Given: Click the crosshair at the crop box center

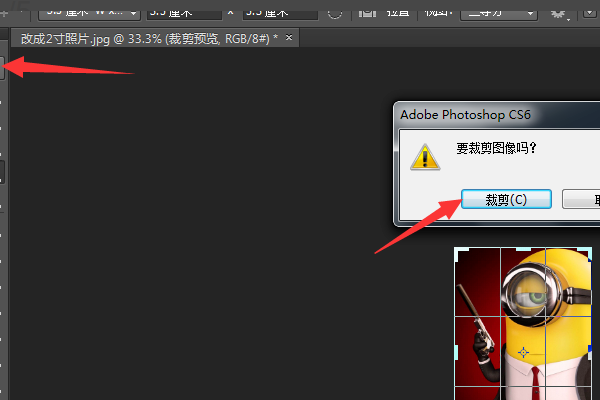Looking at the screenshot, I should coord(523,352).
